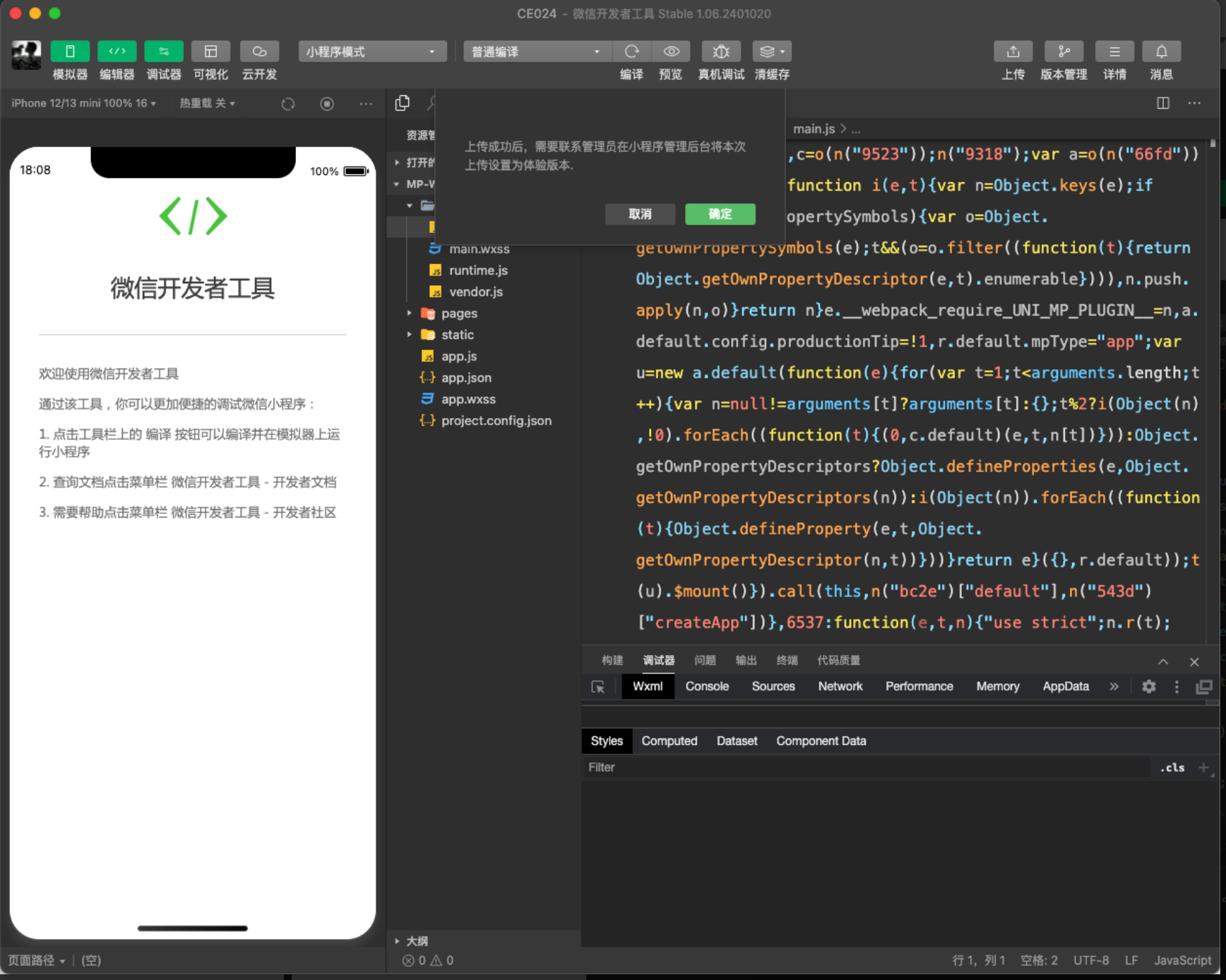Switch to the Computed styles tab
Screen dimensions: 1226x980
pos(669,741)
